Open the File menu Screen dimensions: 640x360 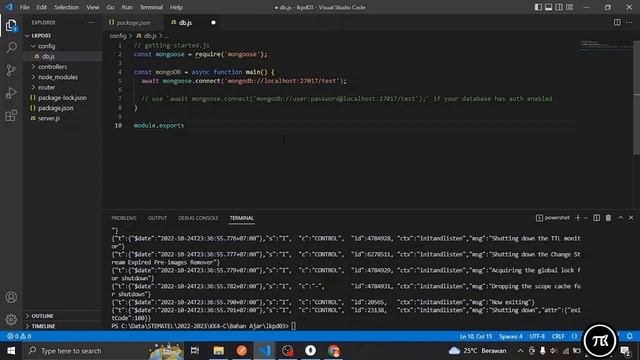click(x=24, y=7)
